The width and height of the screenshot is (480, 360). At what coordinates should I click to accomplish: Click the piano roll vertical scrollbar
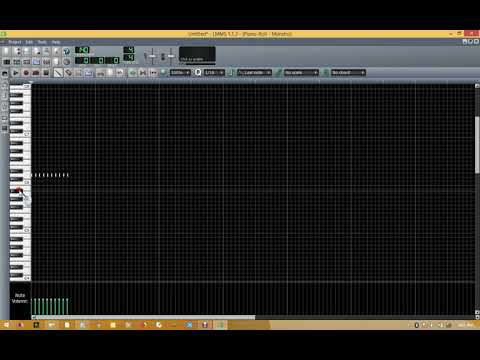coord(477,145)
